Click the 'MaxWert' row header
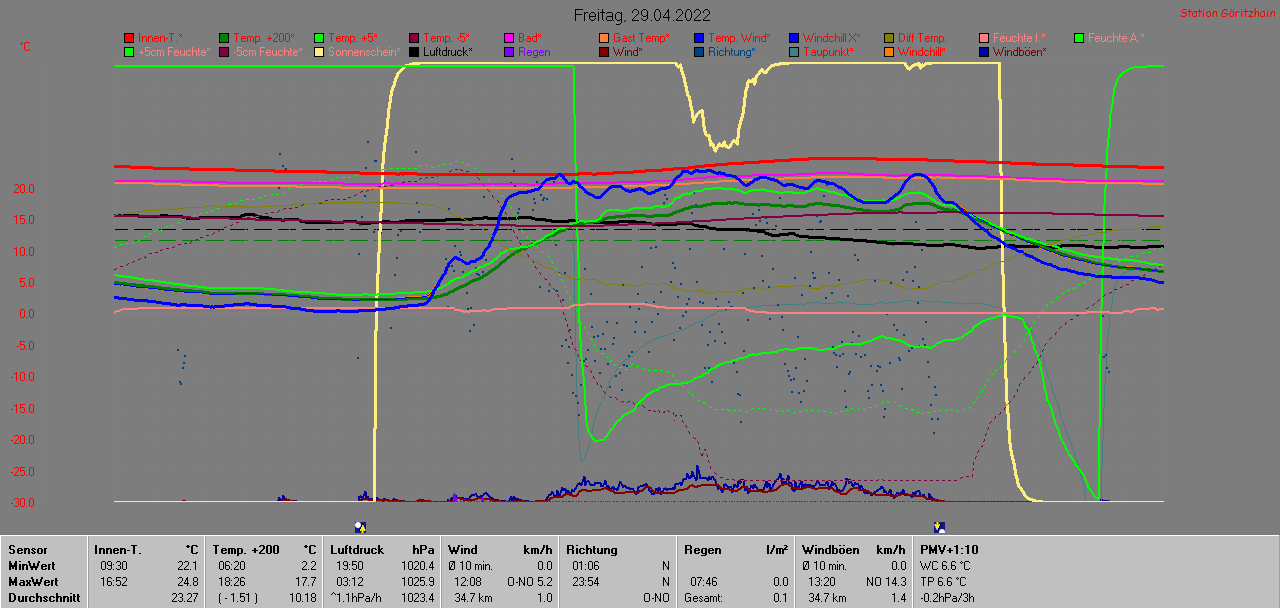The image size is (1280, 608). click(33, 582)
